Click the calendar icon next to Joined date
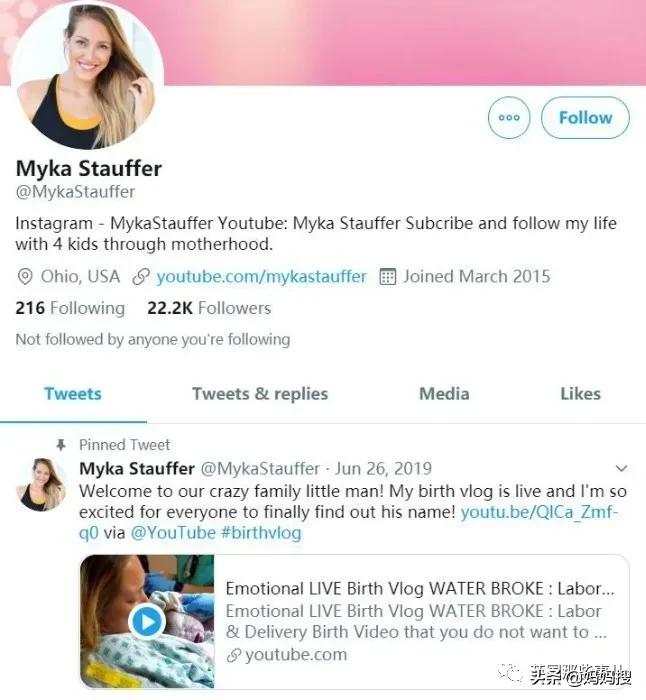Image resolution: width=646 pixels, height=700 pixels. pos(388,277)
